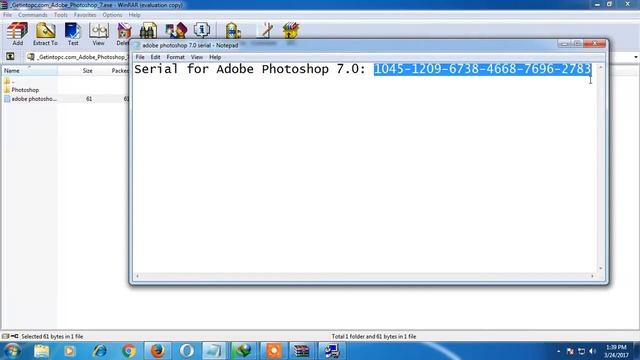640x360 pixels.
Task: Click the green globe taskbar application
Action: point(244,351)
